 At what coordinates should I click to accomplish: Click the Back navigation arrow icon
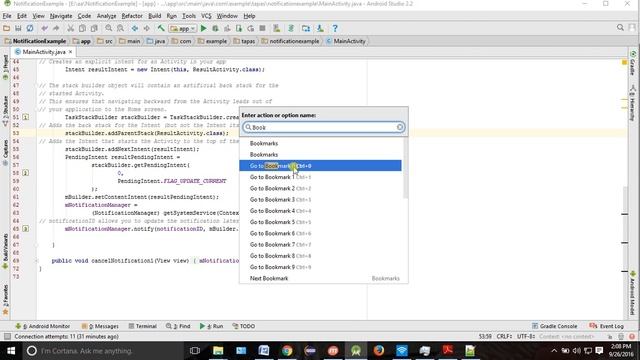coord(135,28)
